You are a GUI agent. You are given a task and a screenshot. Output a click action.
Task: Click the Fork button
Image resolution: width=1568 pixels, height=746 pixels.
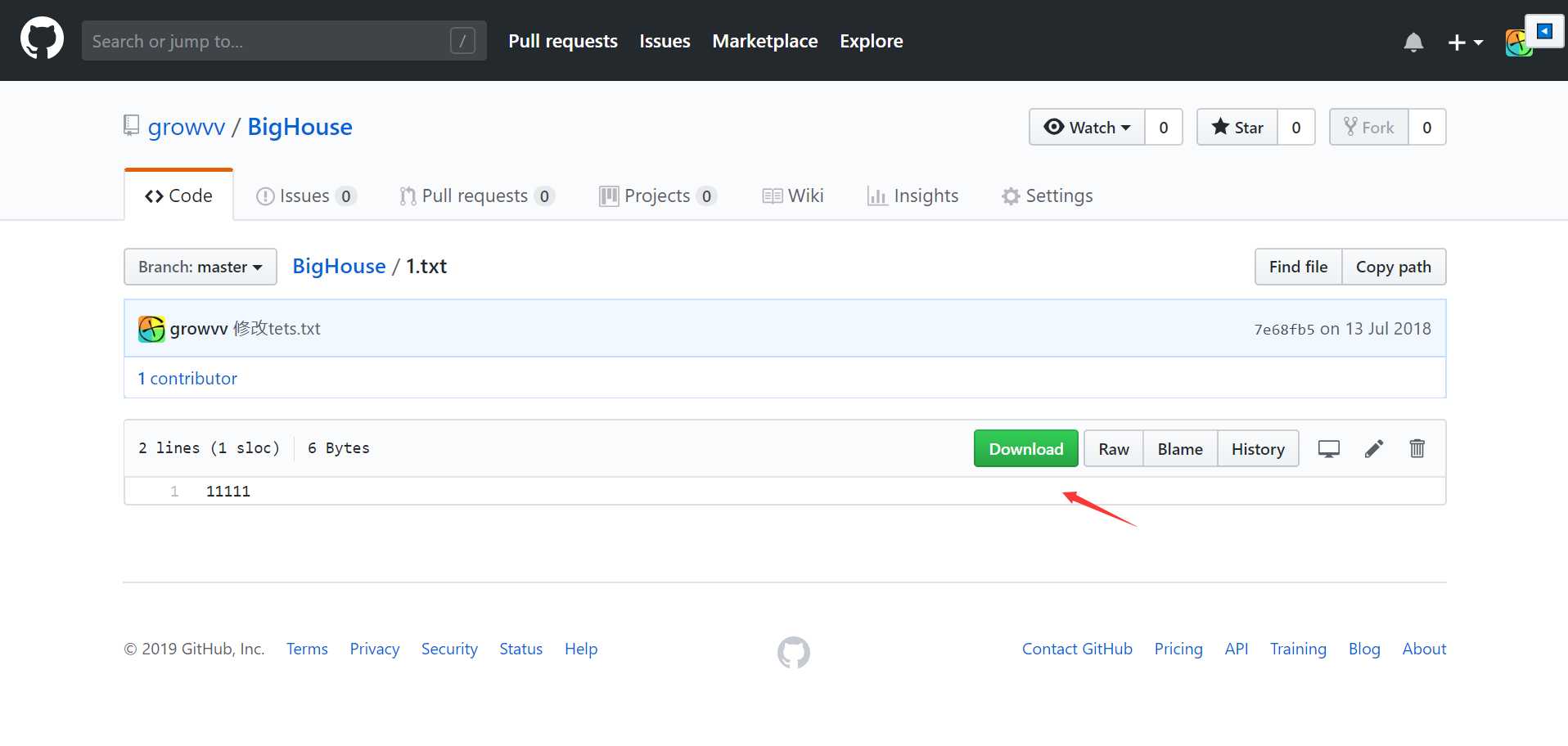[x=1369, y=127]
